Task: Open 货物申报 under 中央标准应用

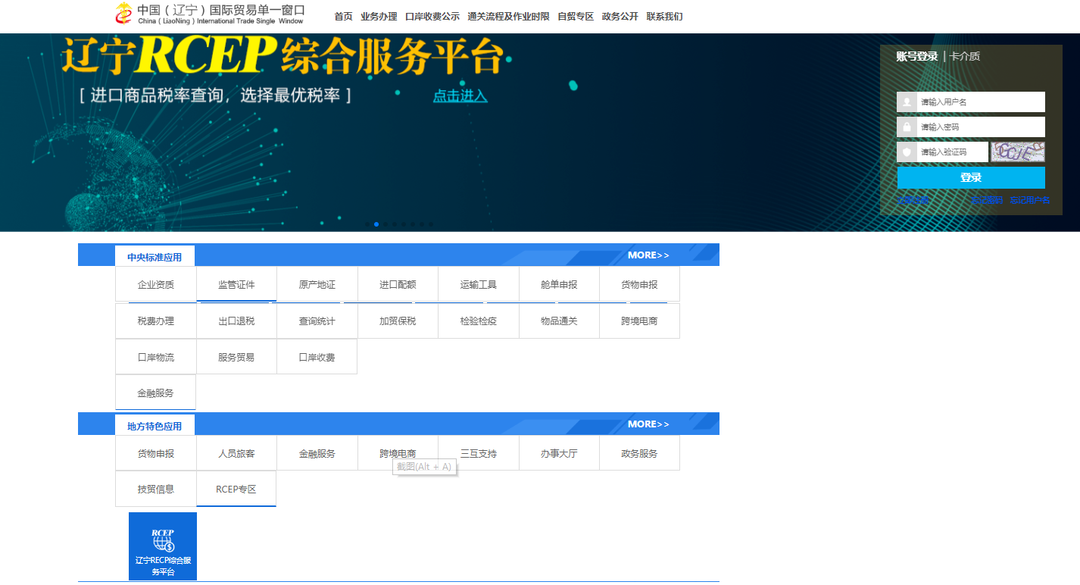Action: tap(639, 284)
